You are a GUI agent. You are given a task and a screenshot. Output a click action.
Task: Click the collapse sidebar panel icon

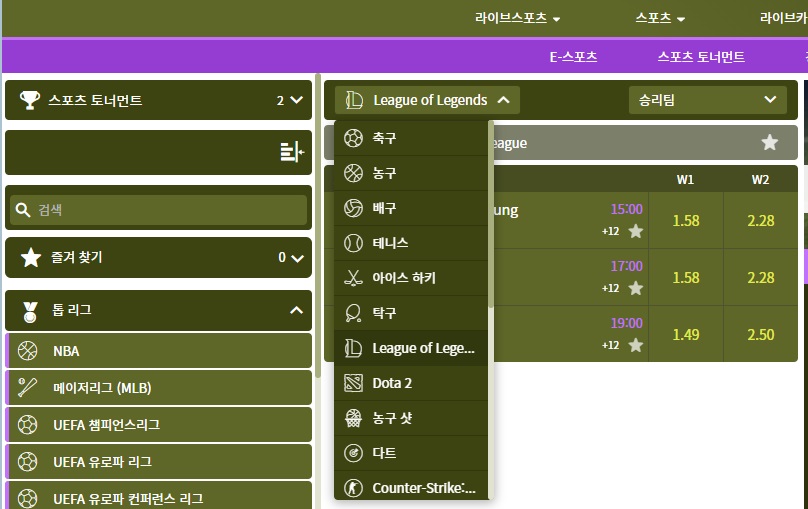tap(292, 152)
